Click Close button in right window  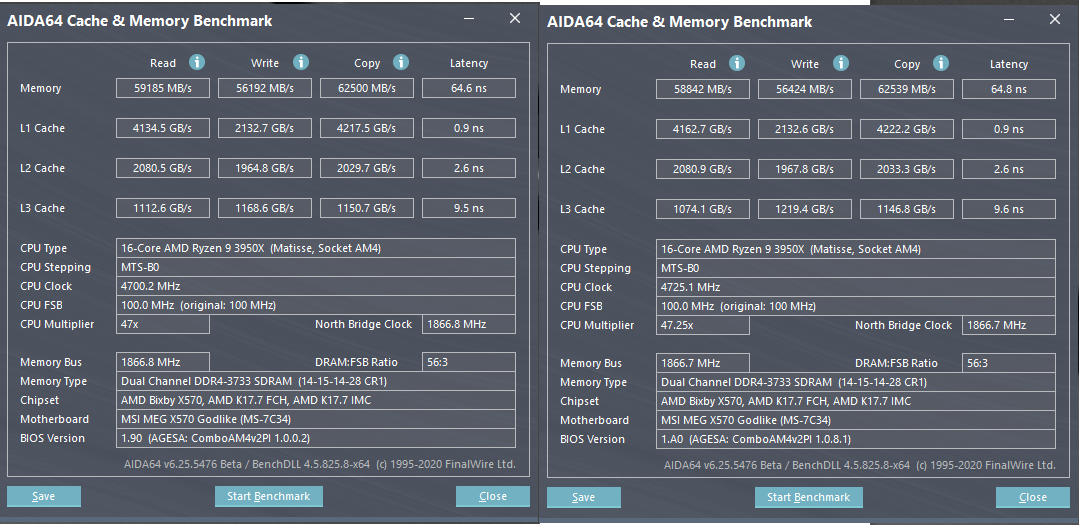click(1033, 497)
